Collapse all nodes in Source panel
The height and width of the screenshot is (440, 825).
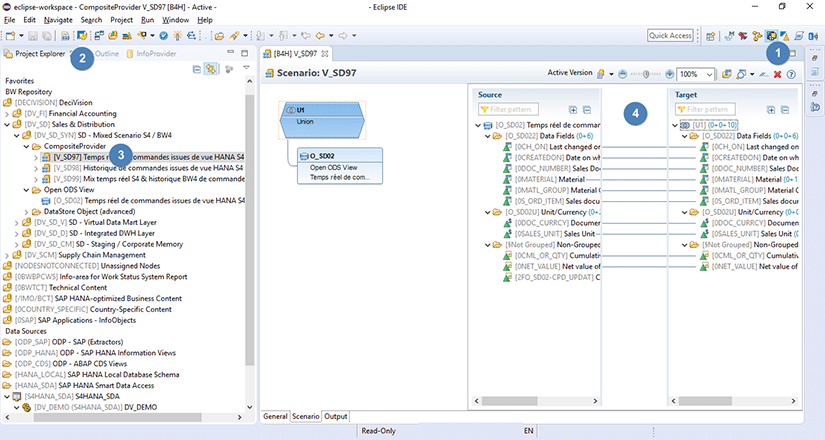pos(587,109)
